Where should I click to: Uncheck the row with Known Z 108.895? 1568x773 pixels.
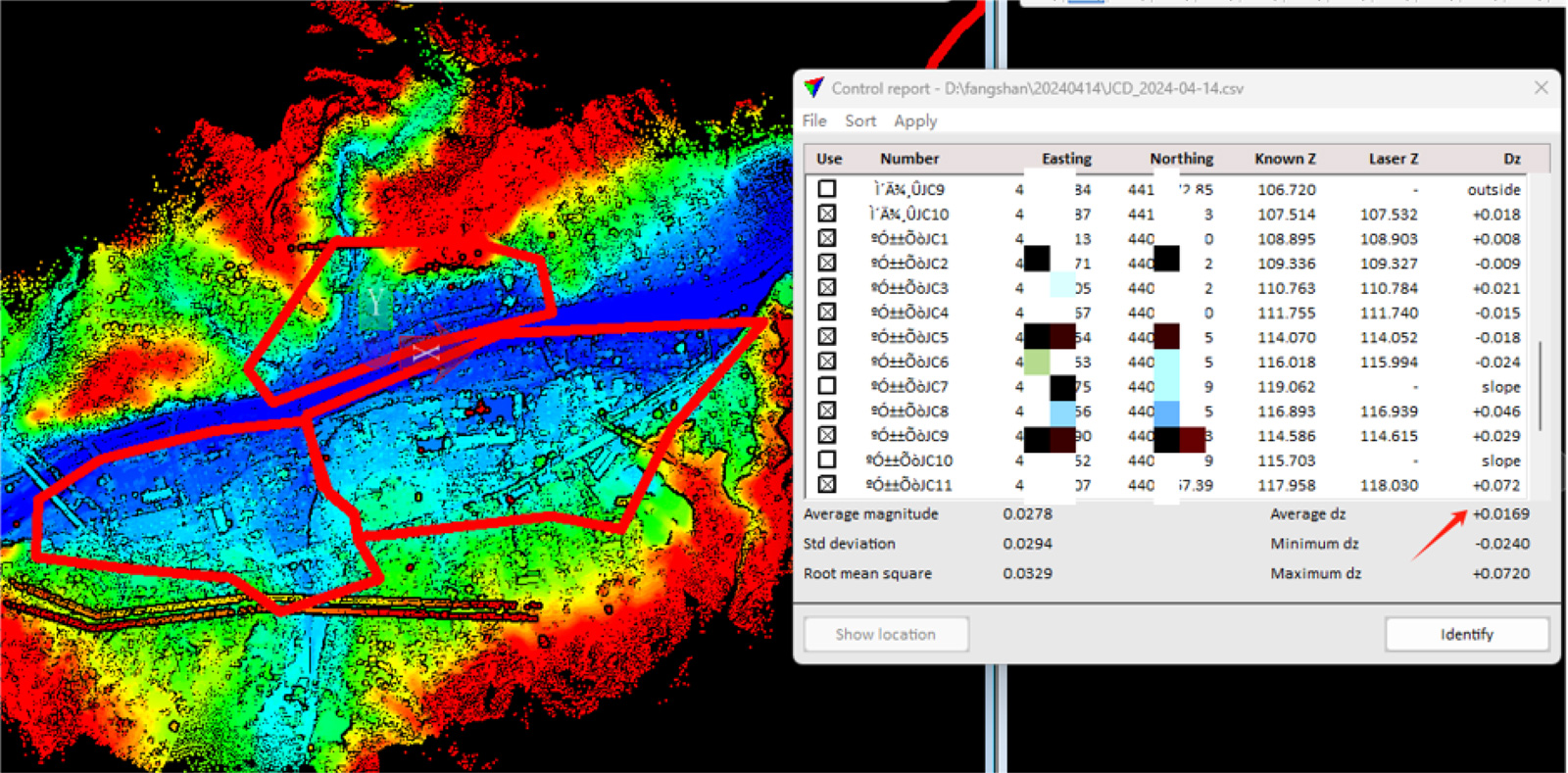827,238
